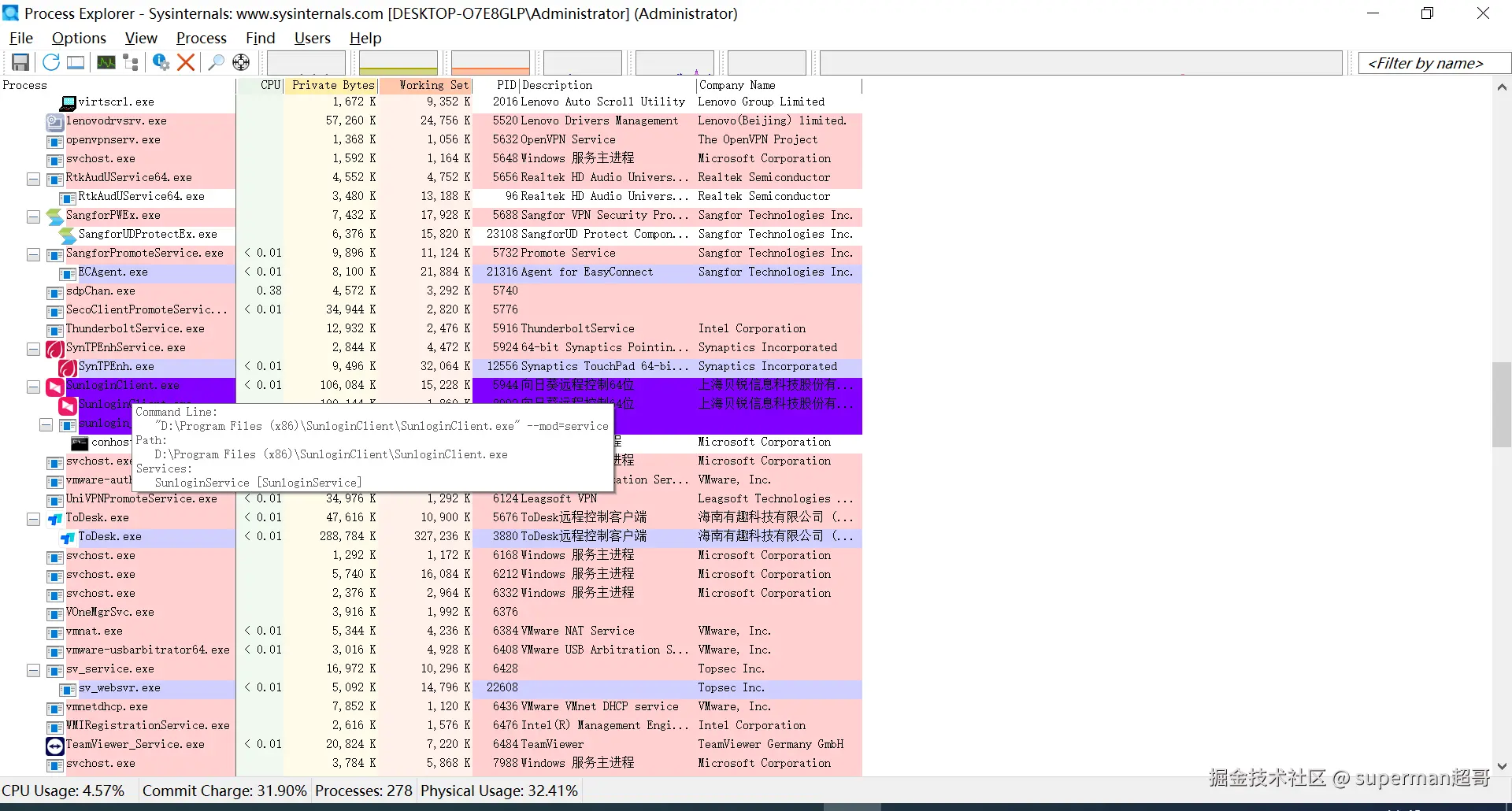Click the SynTPEnh.exe red icon

coord(69,367)
